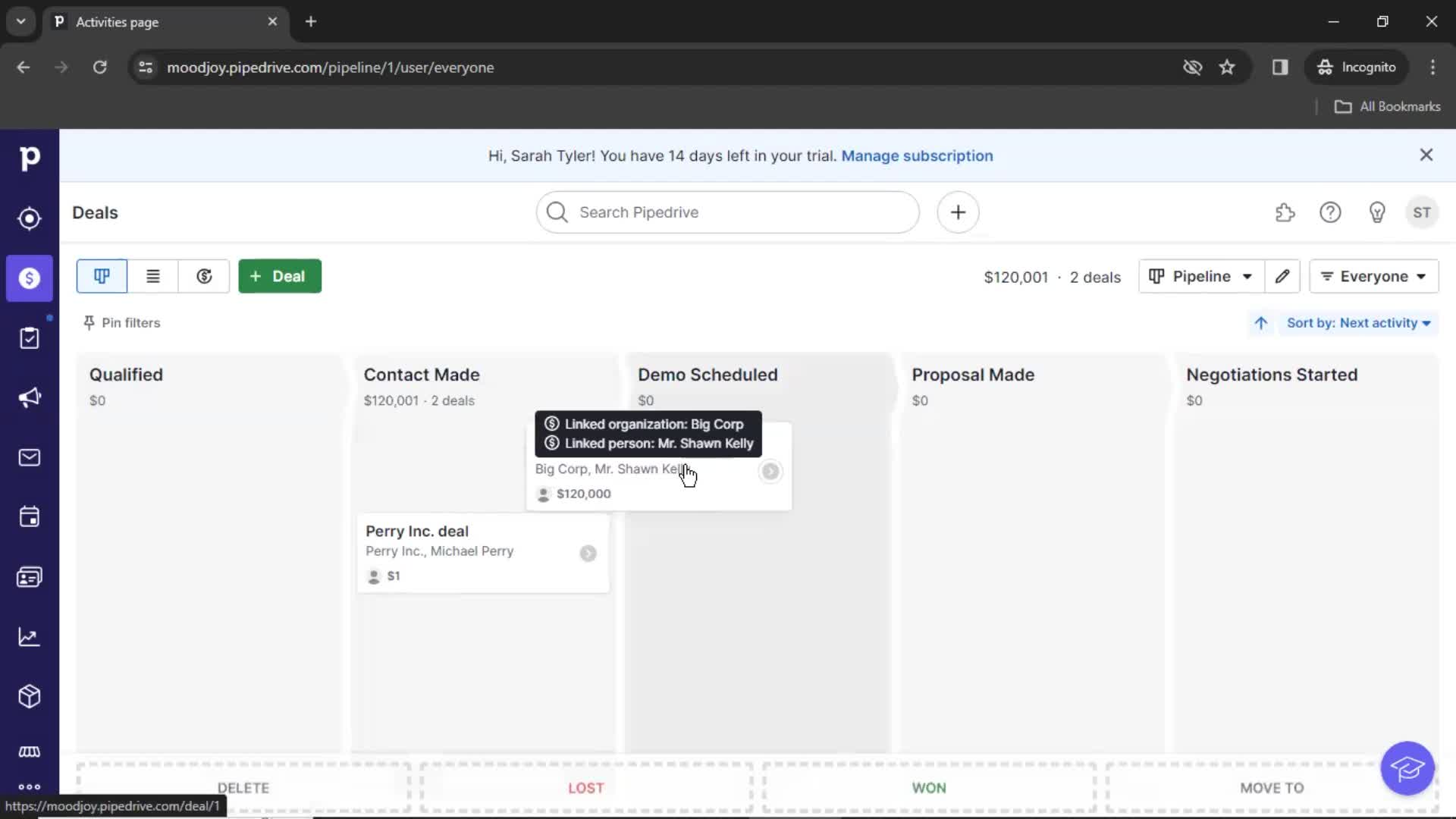Click the Search Pipedrive input field
Viewport: 1456px width, 819px height.
[727, 211]
